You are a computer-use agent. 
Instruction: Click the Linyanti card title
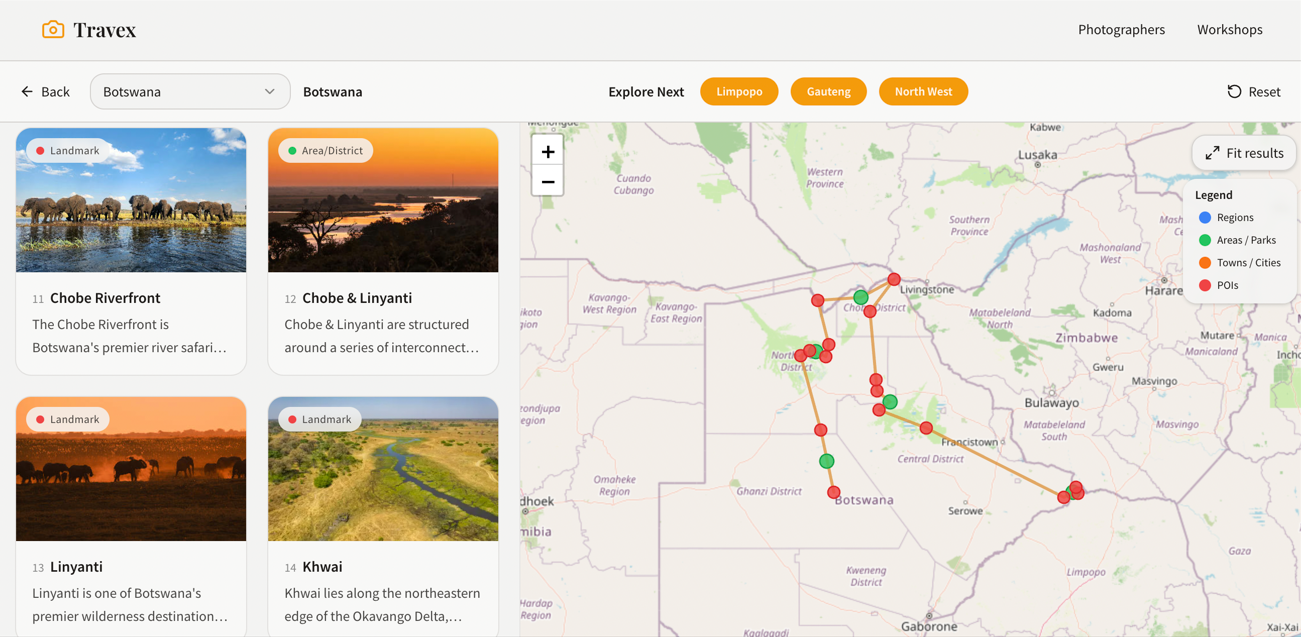(76, 567)
